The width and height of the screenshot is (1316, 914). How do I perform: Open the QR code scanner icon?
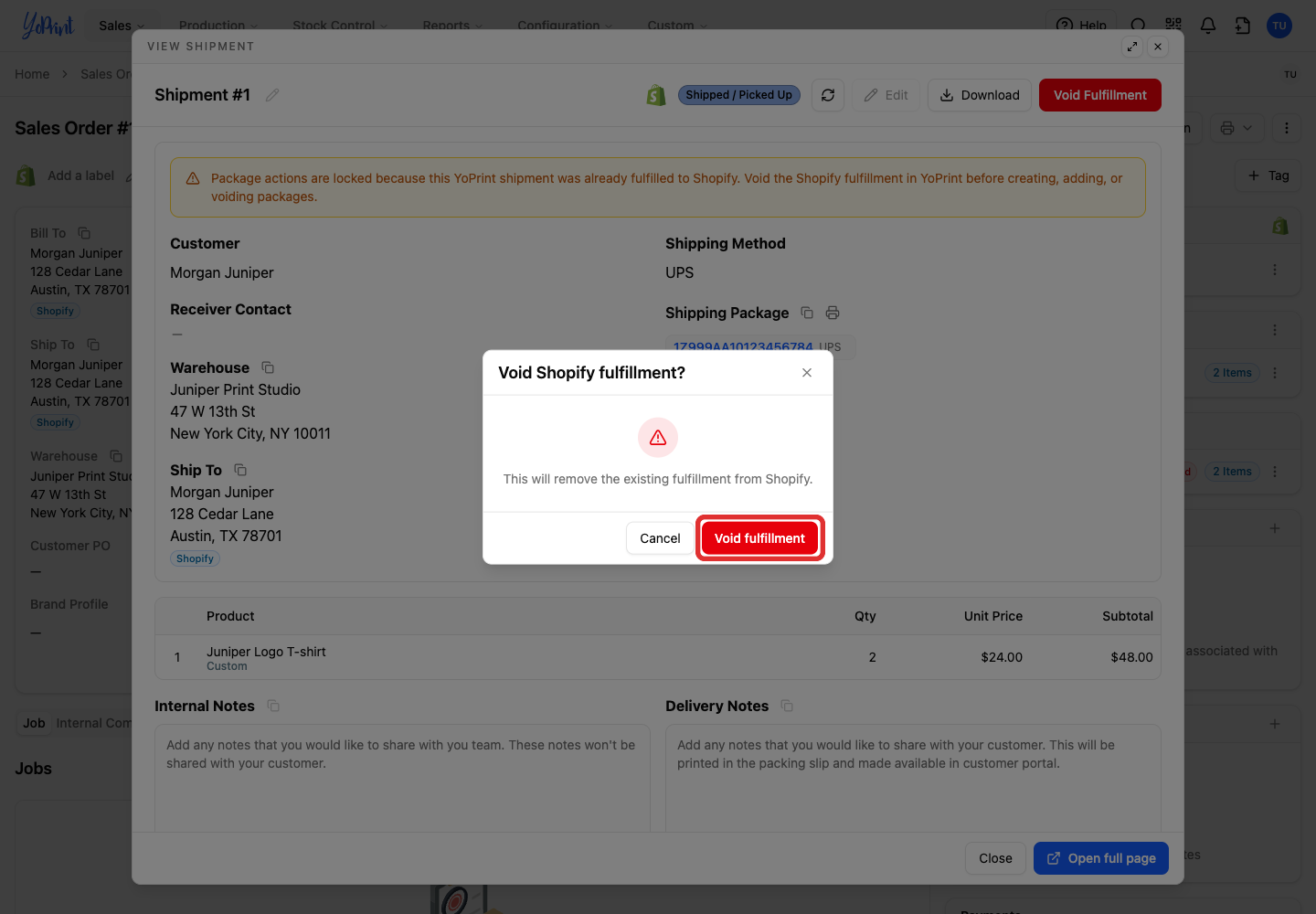(x=1173, y=26)
